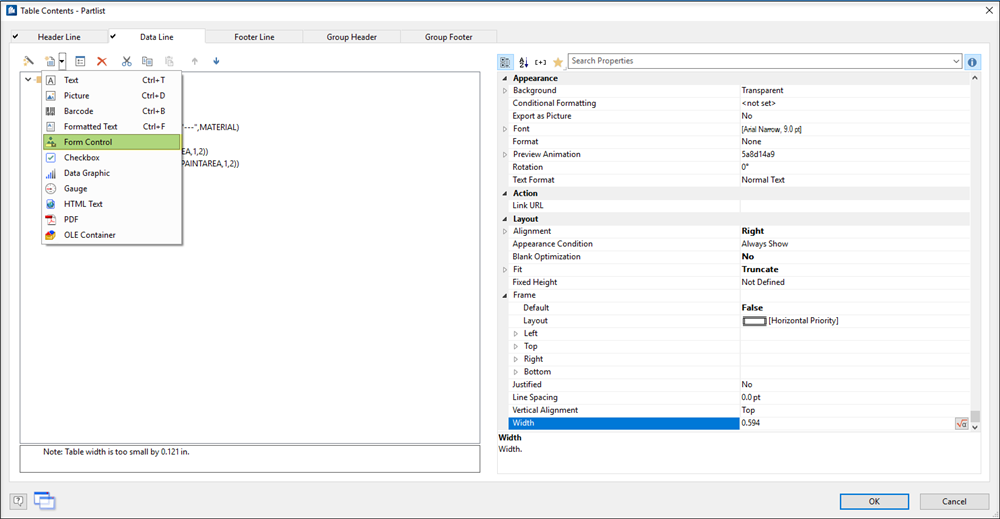This screenshot has height=519, width=1000.
Task: Move column down with blue arrow
Action: 216,61
